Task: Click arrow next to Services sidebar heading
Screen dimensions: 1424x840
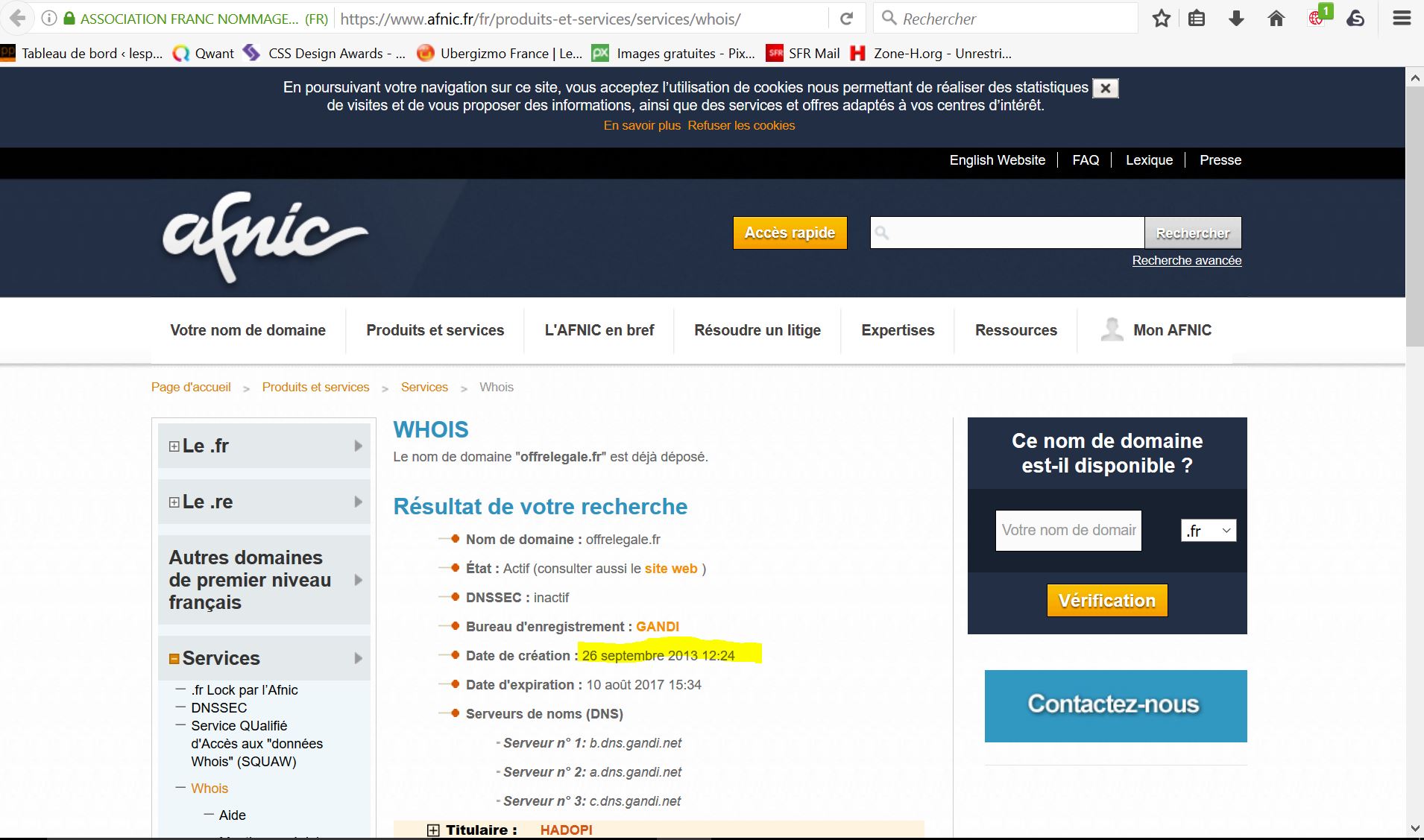Action: point(358,658)
